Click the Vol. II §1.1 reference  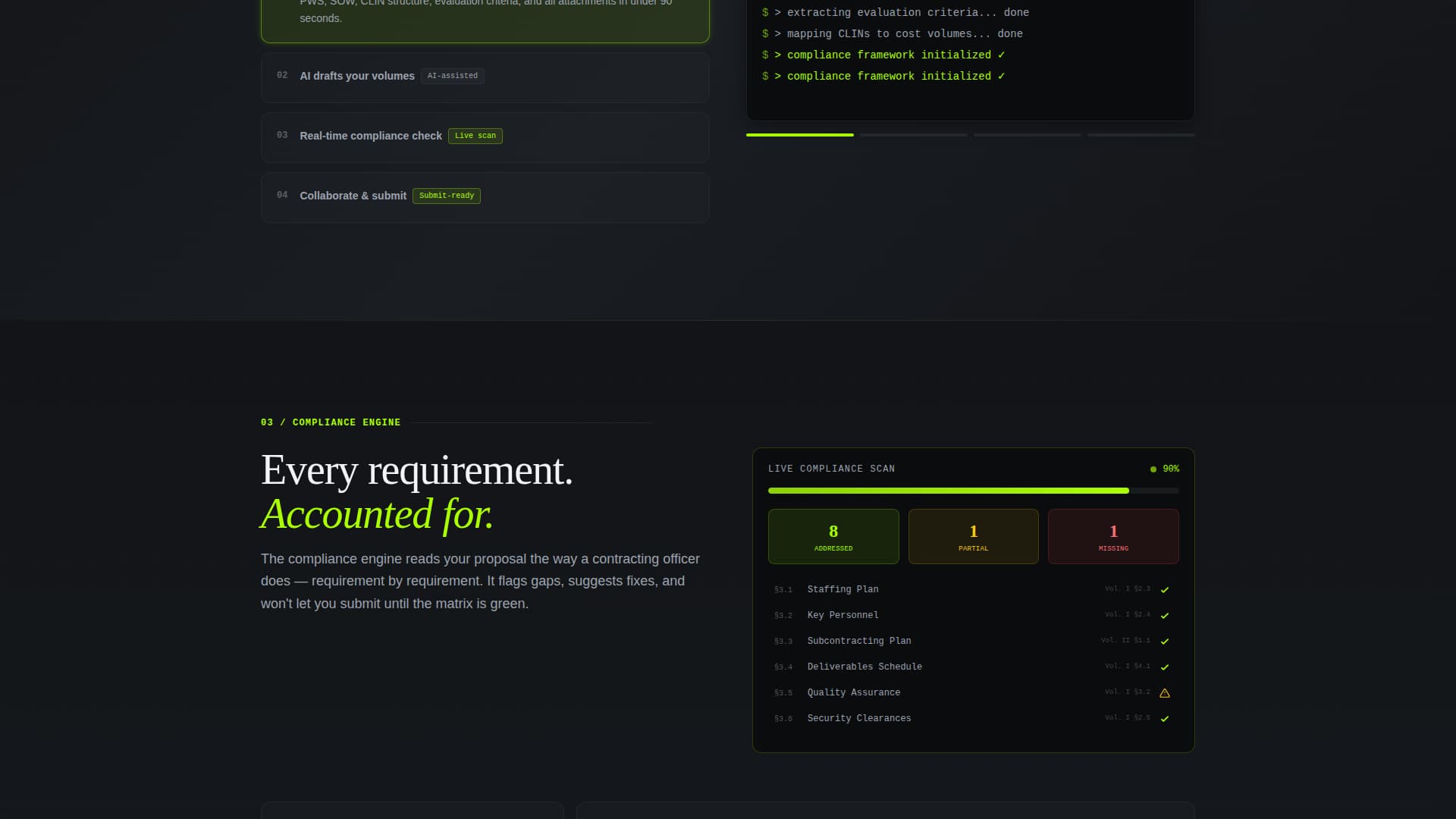tap(1125, 641)
